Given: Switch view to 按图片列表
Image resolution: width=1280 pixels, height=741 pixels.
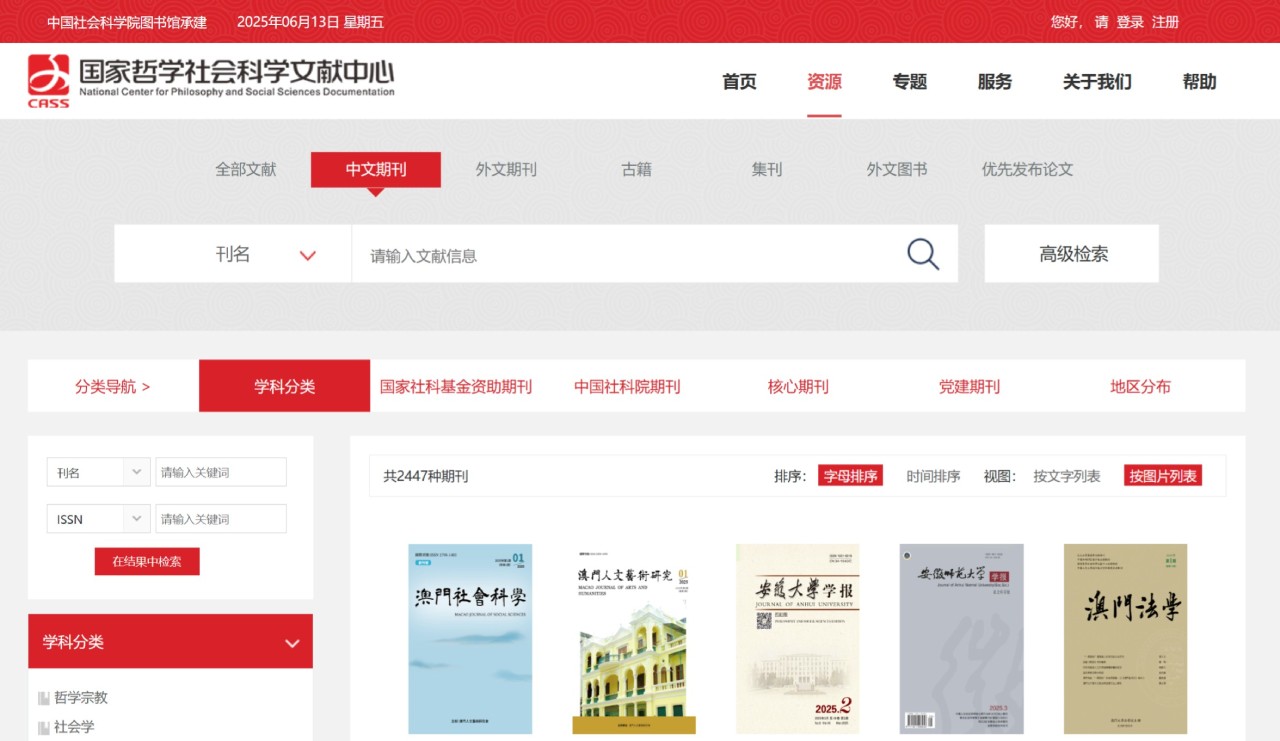Looking at the screenshot, I should point(1163,476).
